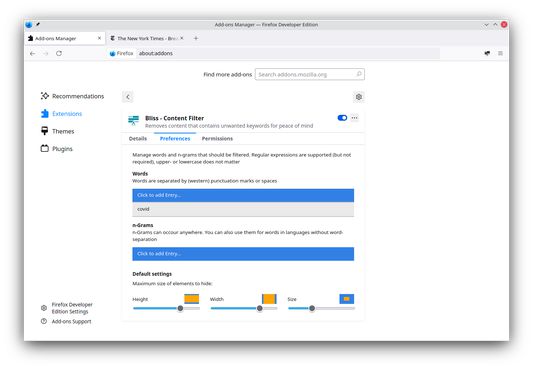Open Add-ons Support link

(x=71, y=321)
